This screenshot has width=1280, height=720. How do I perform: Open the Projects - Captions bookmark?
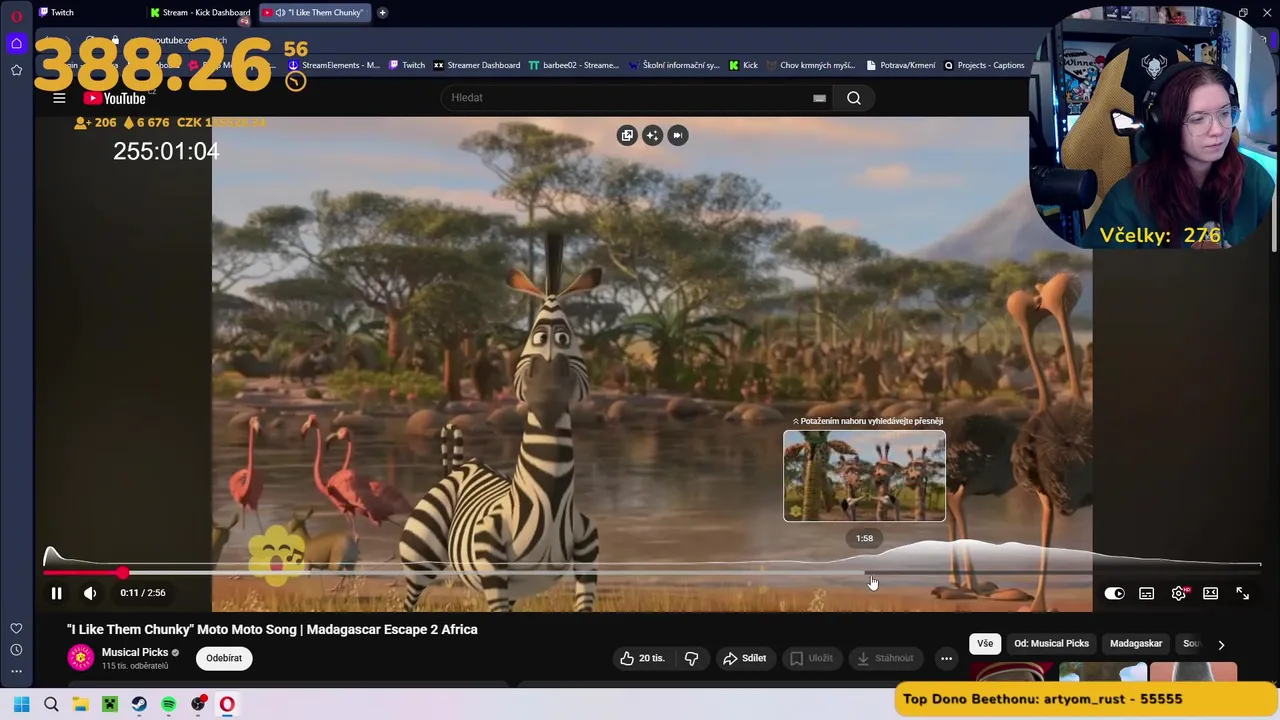[984, 65]
